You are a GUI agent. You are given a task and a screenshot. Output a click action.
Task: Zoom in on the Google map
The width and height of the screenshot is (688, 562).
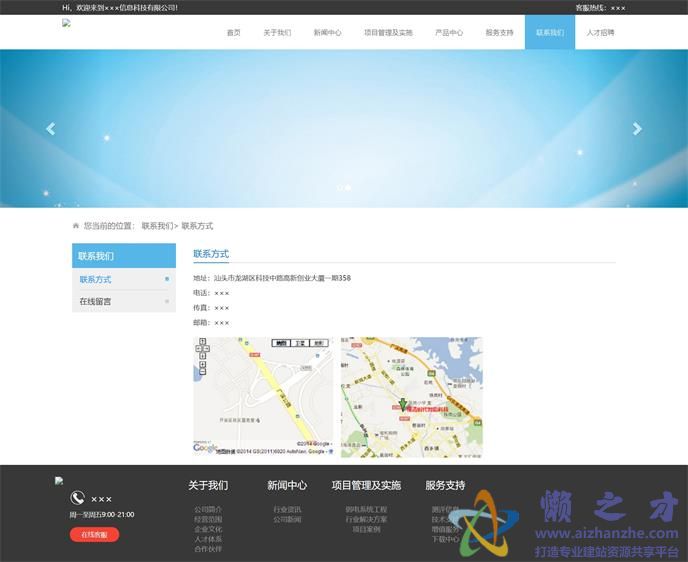202,364
